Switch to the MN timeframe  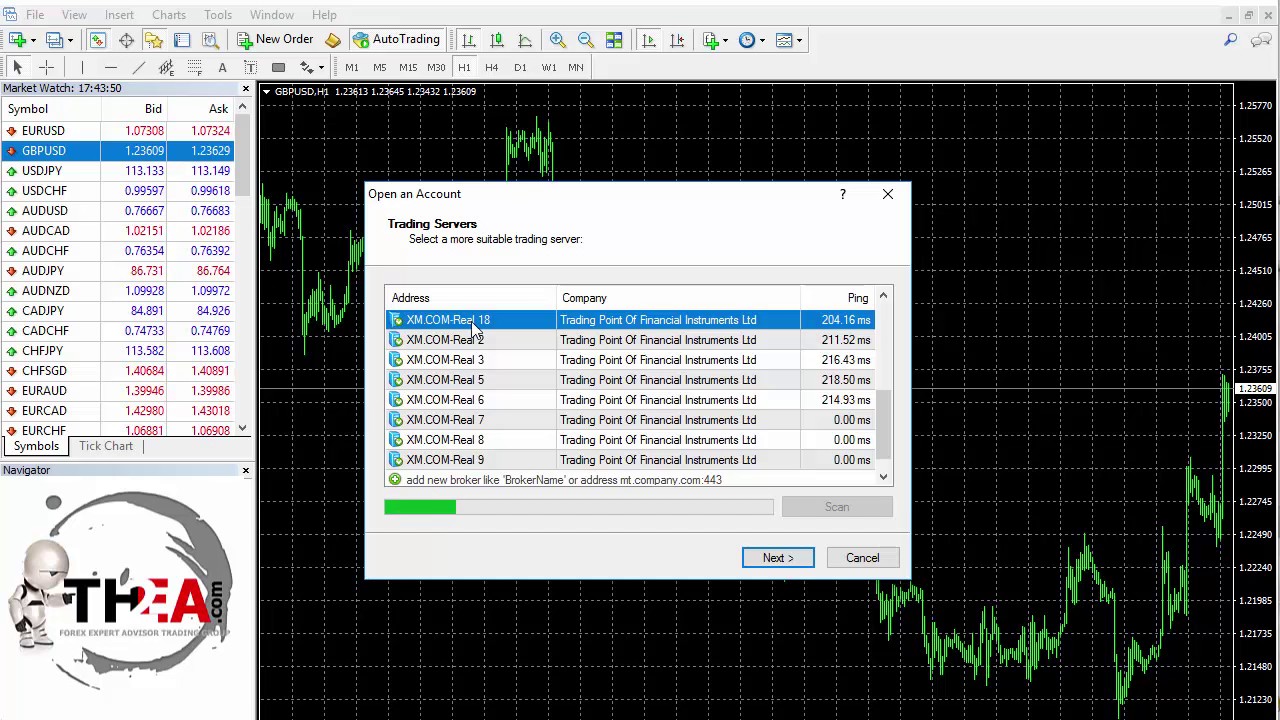[x=576, y=67]
